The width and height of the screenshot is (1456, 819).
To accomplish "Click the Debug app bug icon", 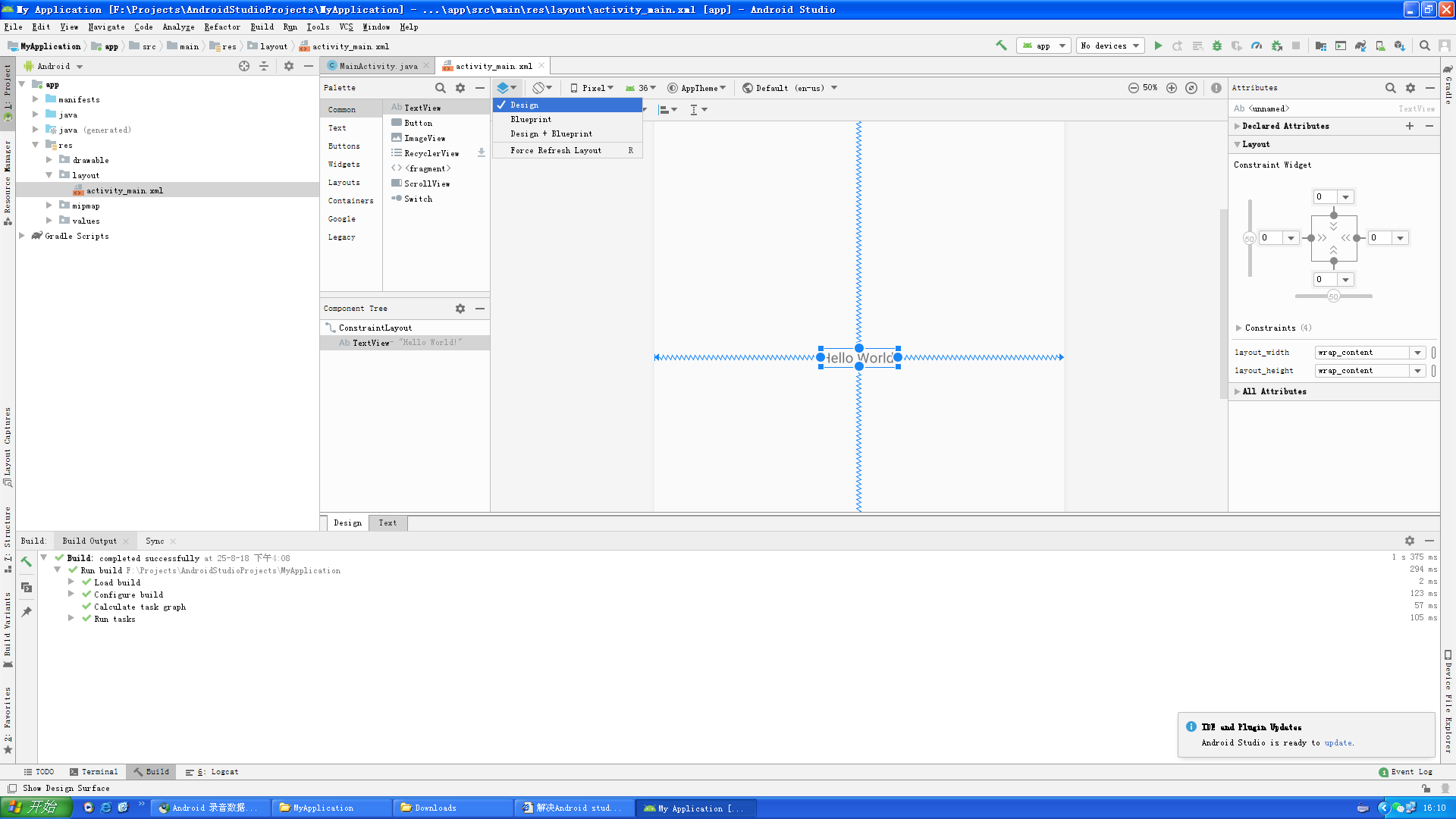I will click(1217, 45).
